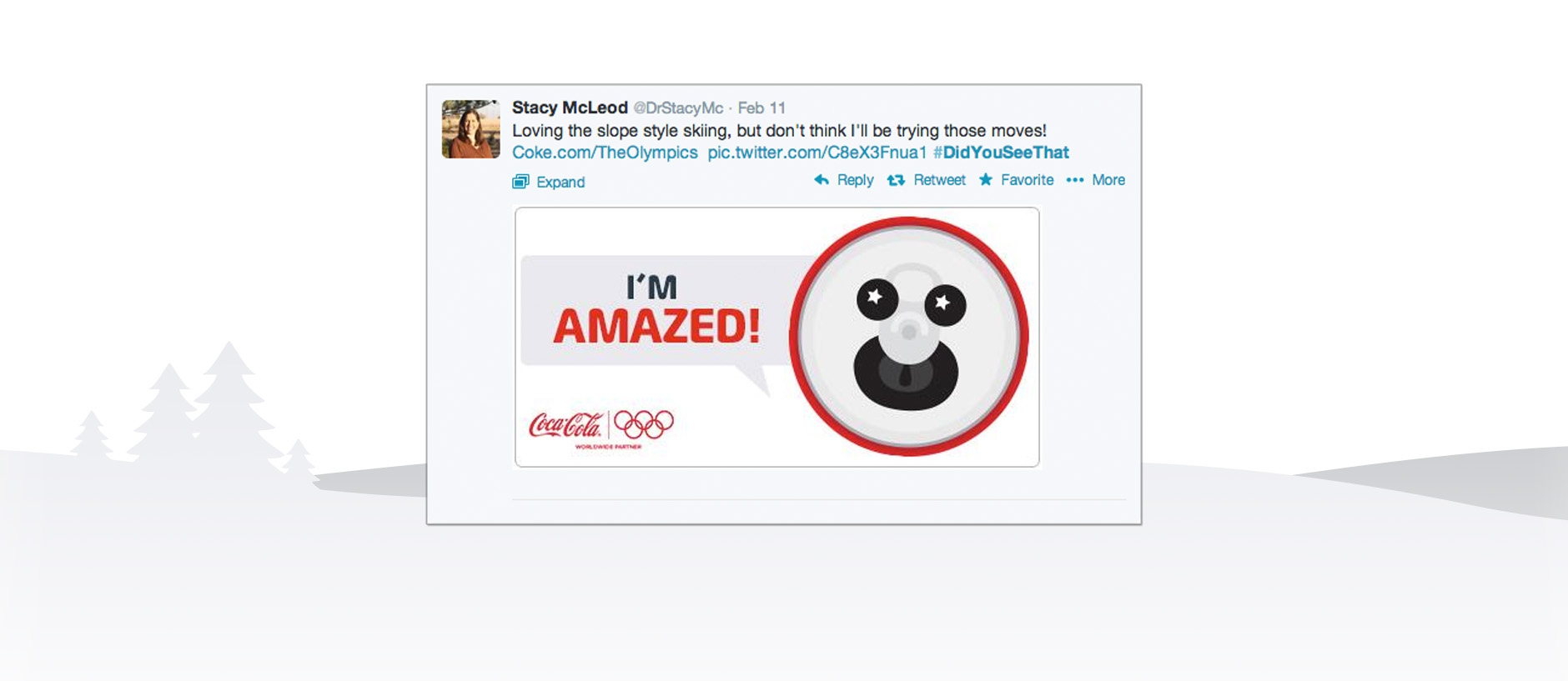Image resolution: width=1568 pixels, height=681 pixels.
Task: Click the Favorite star icon
Action: (986, 180)
